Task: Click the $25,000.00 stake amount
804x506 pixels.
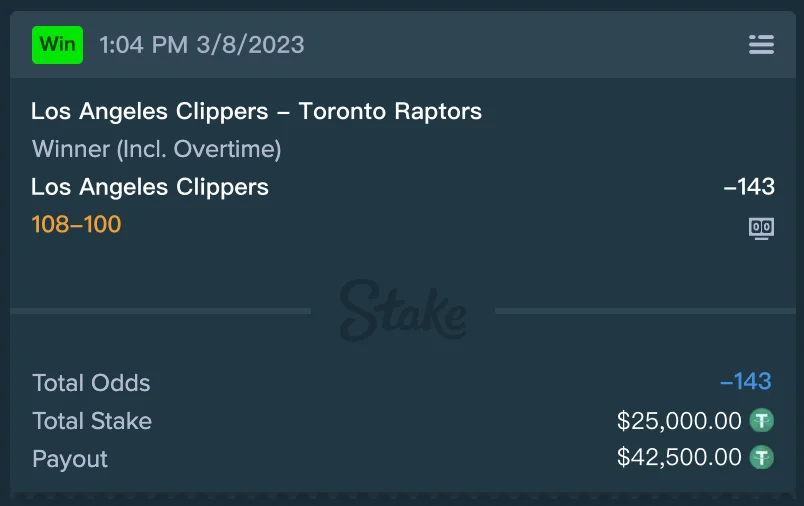Action: click(679, 421)
